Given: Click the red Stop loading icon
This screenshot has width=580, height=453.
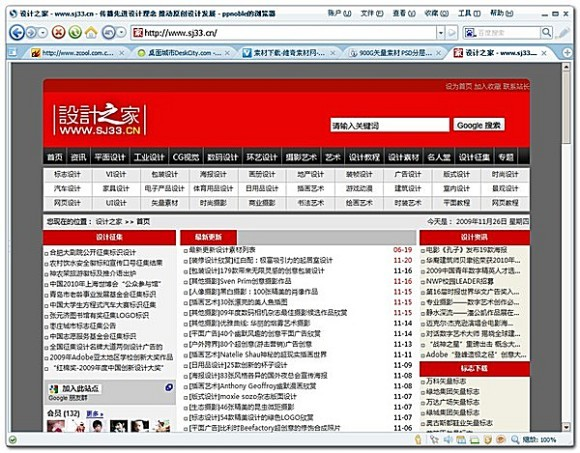Looking at the screenshot, I should (58, 33).
